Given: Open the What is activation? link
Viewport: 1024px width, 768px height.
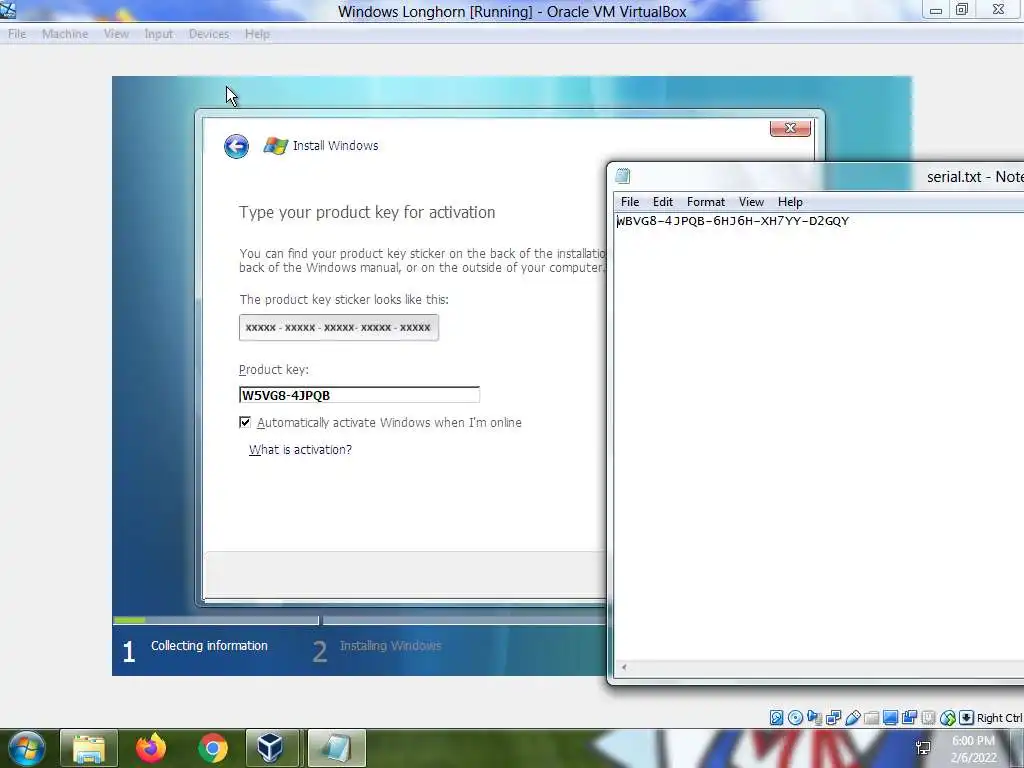Looking at the screenshot, I should tap(300, 449).
